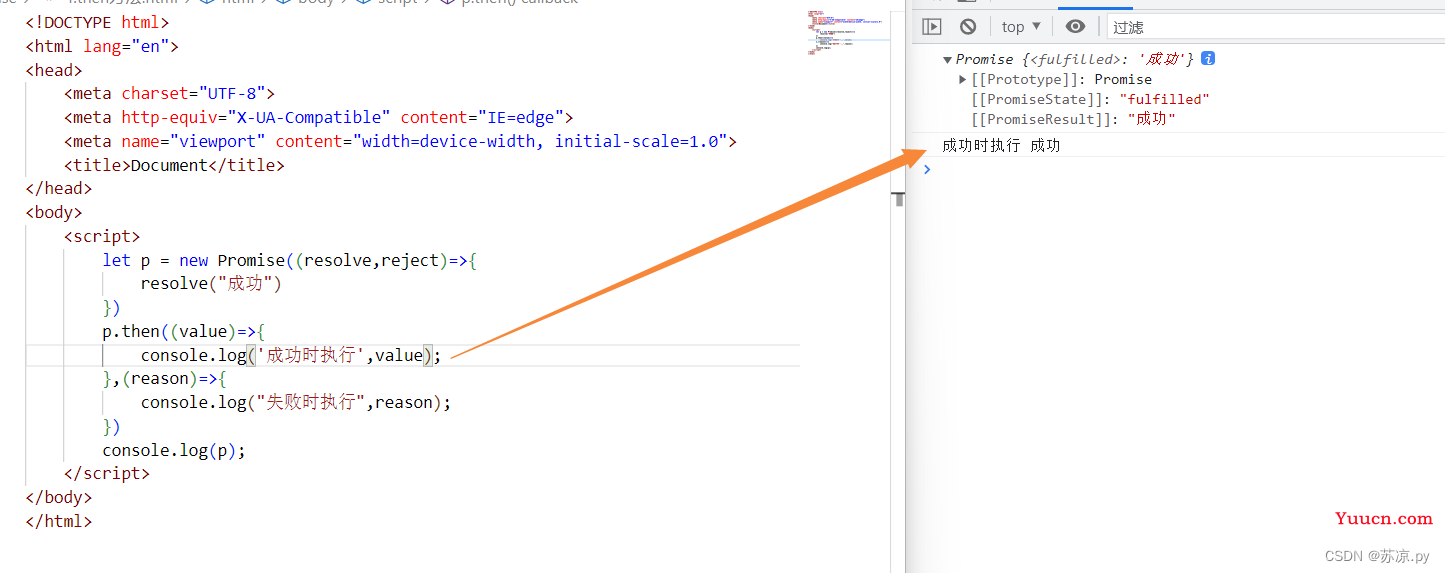This screenshot has width=1445, height=573.
Task: Click the closing </html> tag line
Action: pyautogui.click(x=58, y=521)
